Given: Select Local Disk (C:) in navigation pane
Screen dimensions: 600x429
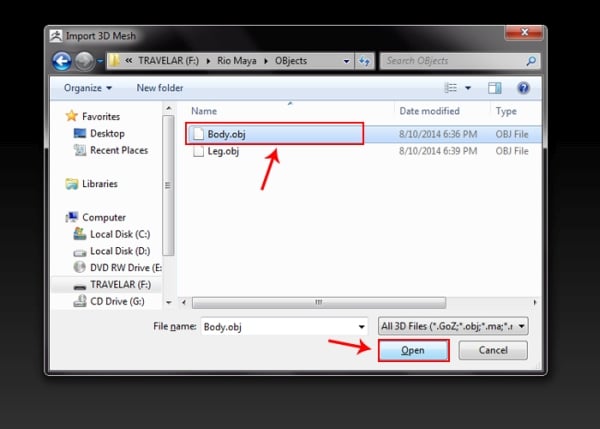Looking at the screenshot, I should [x=120, y=234].
